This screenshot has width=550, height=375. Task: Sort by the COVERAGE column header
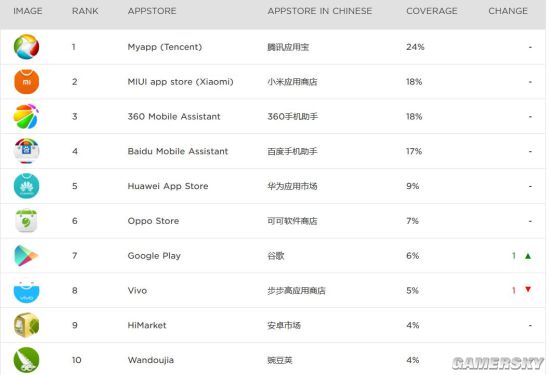click(x=432, y=11)
